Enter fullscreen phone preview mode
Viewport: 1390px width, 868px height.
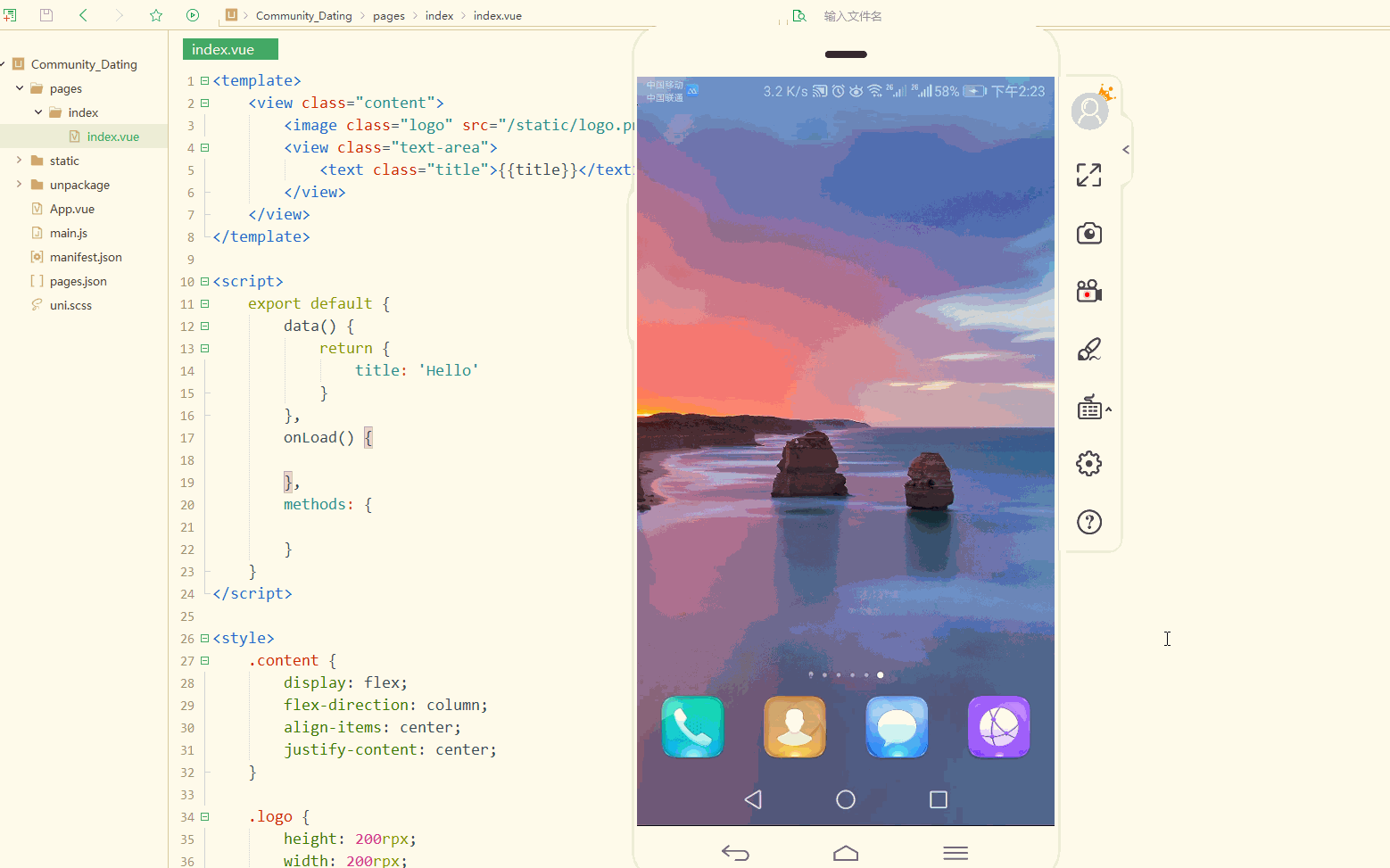coord(1089,175)
